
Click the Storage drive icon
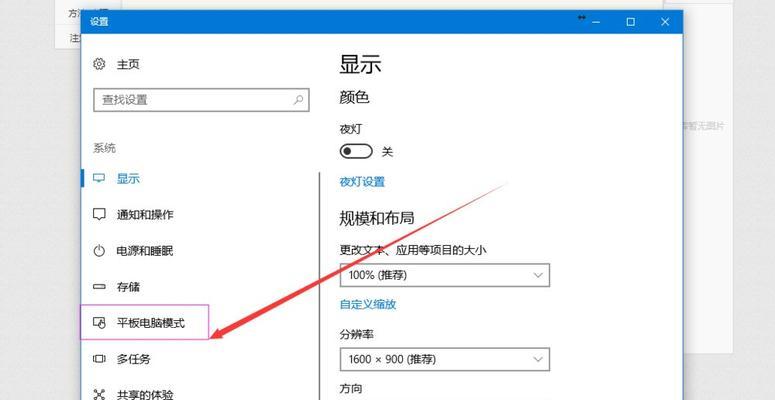pos(99,287)
